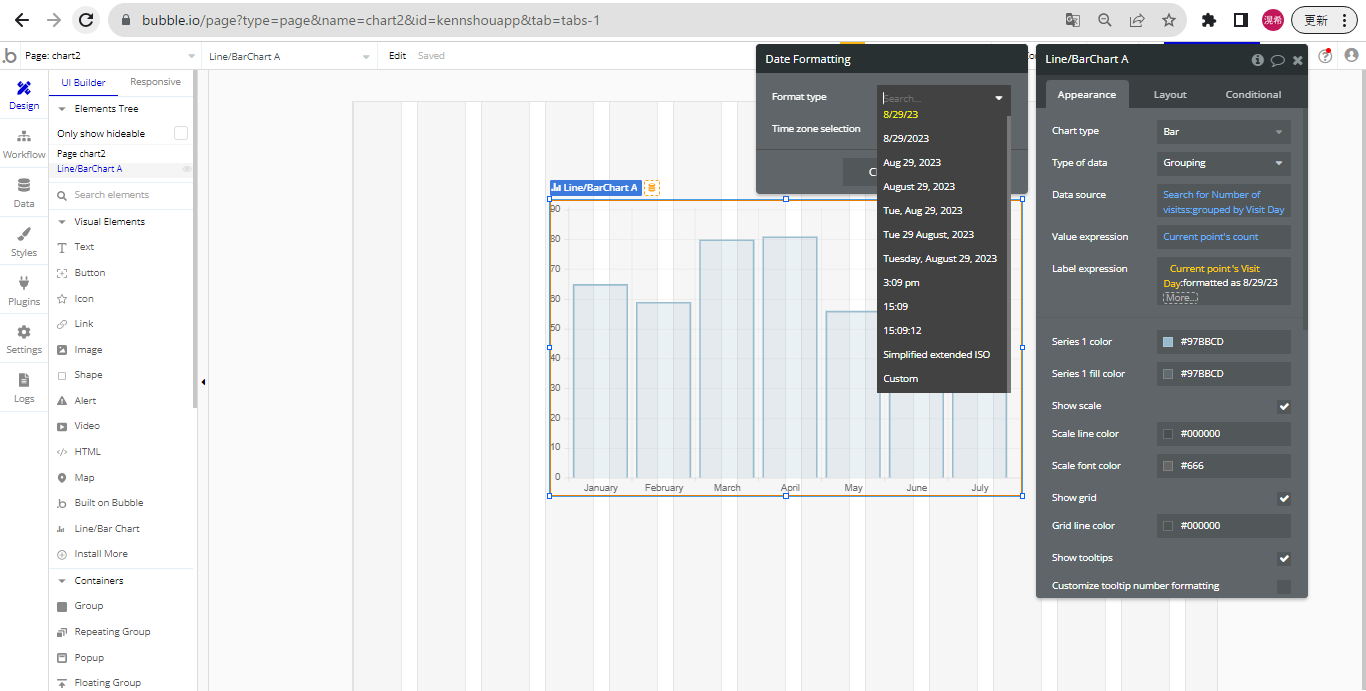The height and width of the screenshot is (691, 1366).
Task: Open browser extensions puzzle icon
Action: [x=1209, y=20]
